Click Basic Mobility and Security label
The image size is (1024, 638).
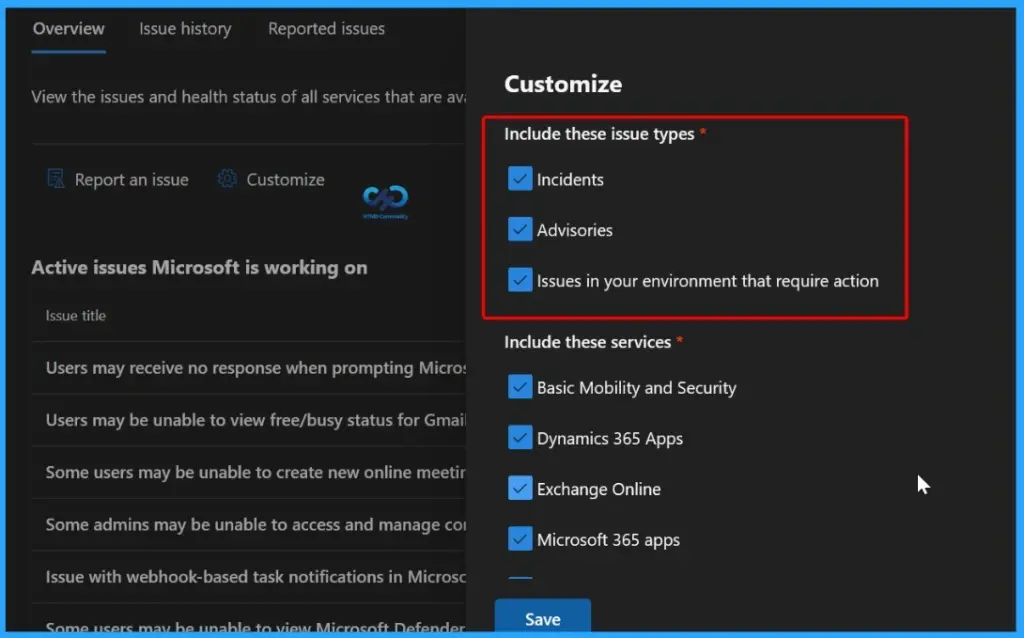point(637,388)
